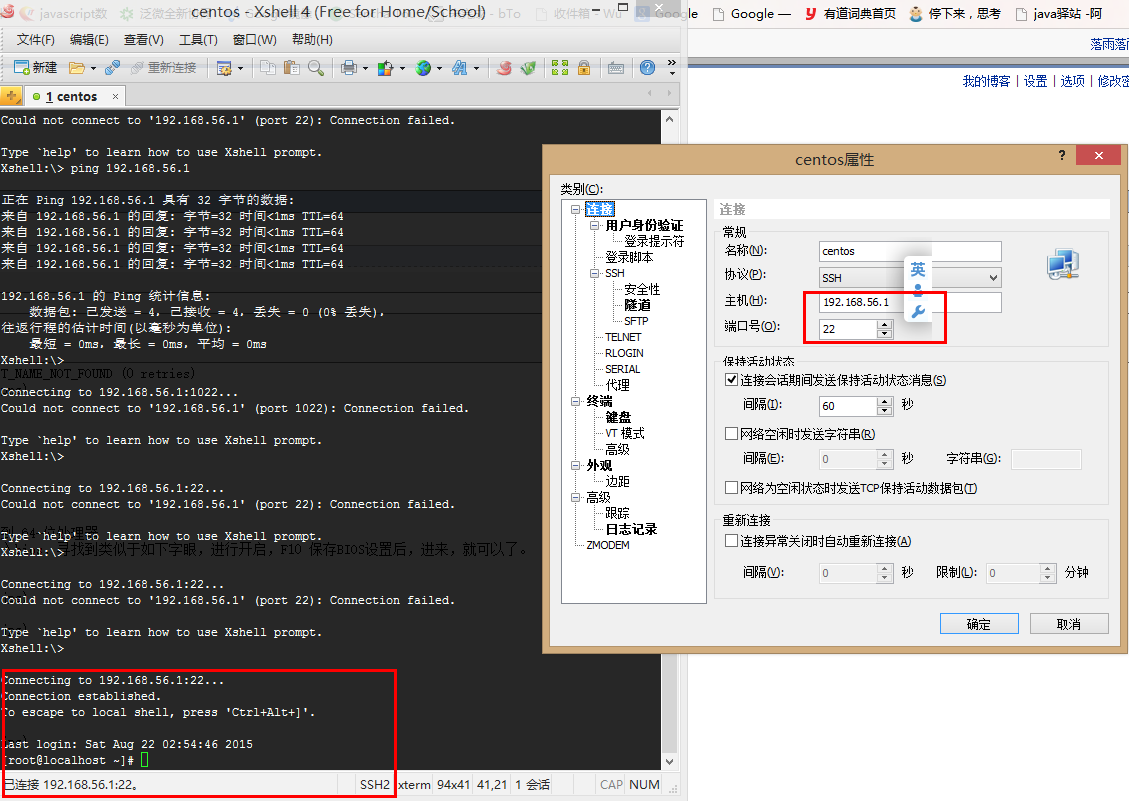Click the color scheme icon
The image size is (1129, 801).
386,68
